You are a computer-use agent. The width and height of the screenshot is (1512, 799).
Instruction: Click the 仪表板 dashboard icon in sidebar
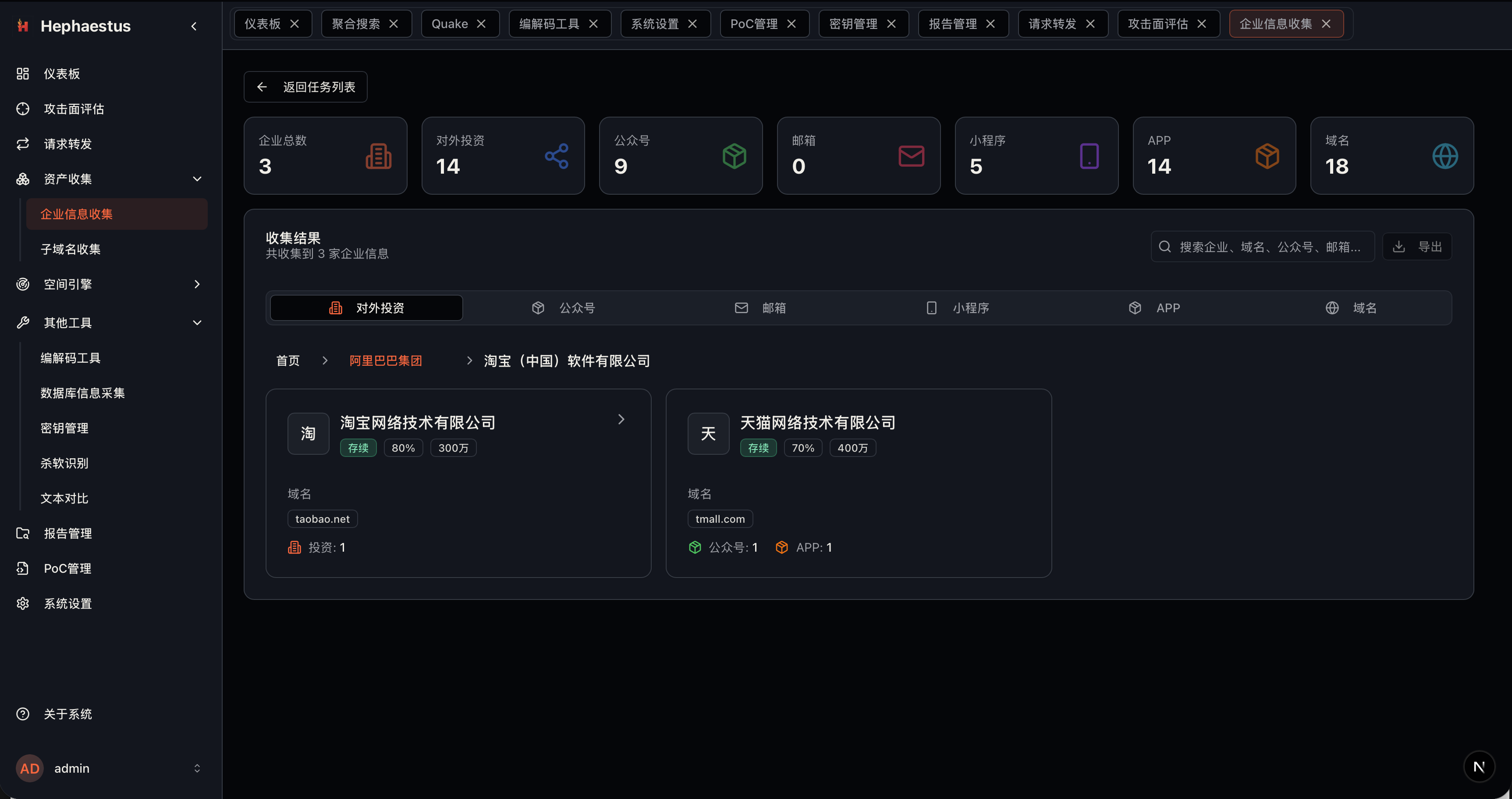pos(22,73)
